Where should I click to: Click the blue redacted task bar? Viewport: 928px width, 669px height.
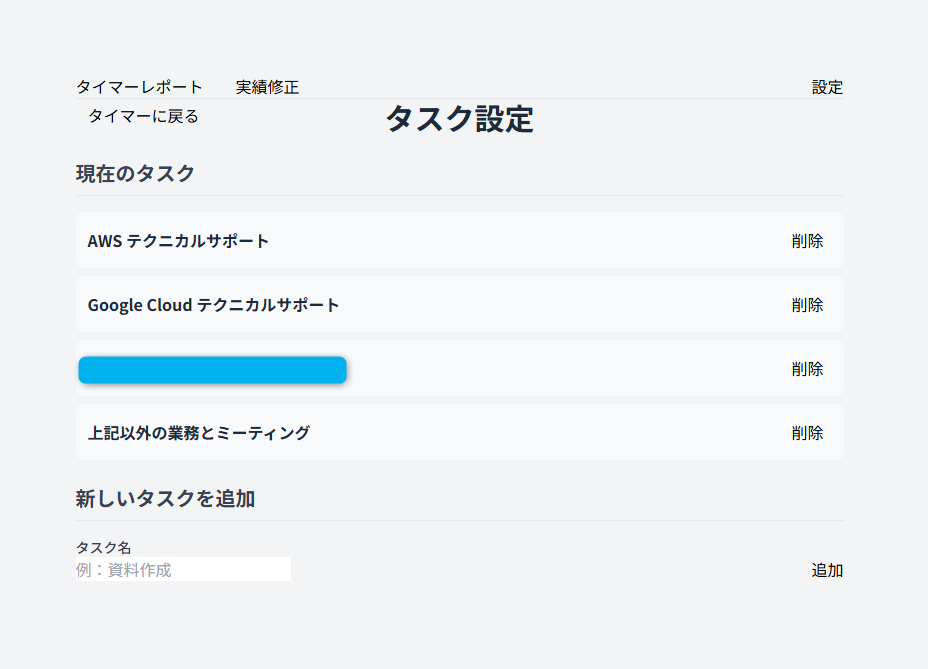click(212, 370)
